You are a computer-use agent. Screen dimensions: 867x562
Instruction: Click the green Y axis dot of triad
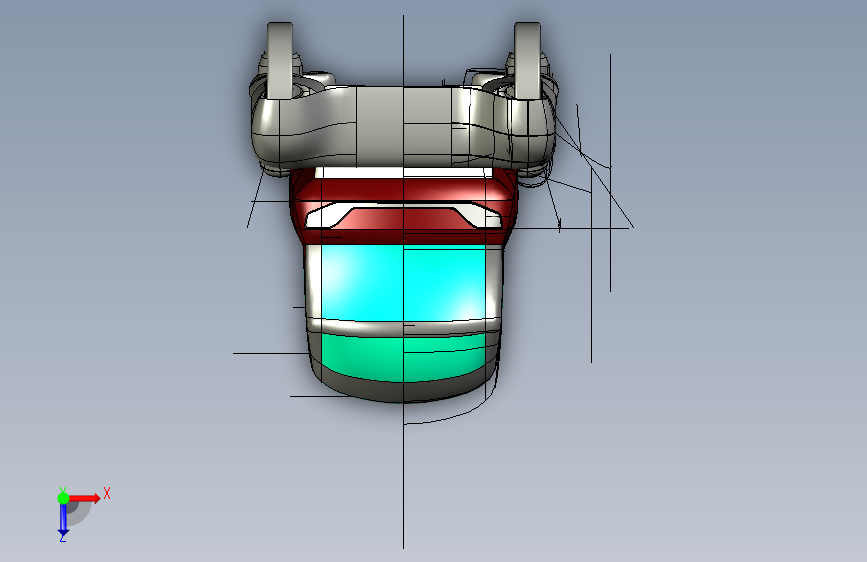(x=63, y=498)
